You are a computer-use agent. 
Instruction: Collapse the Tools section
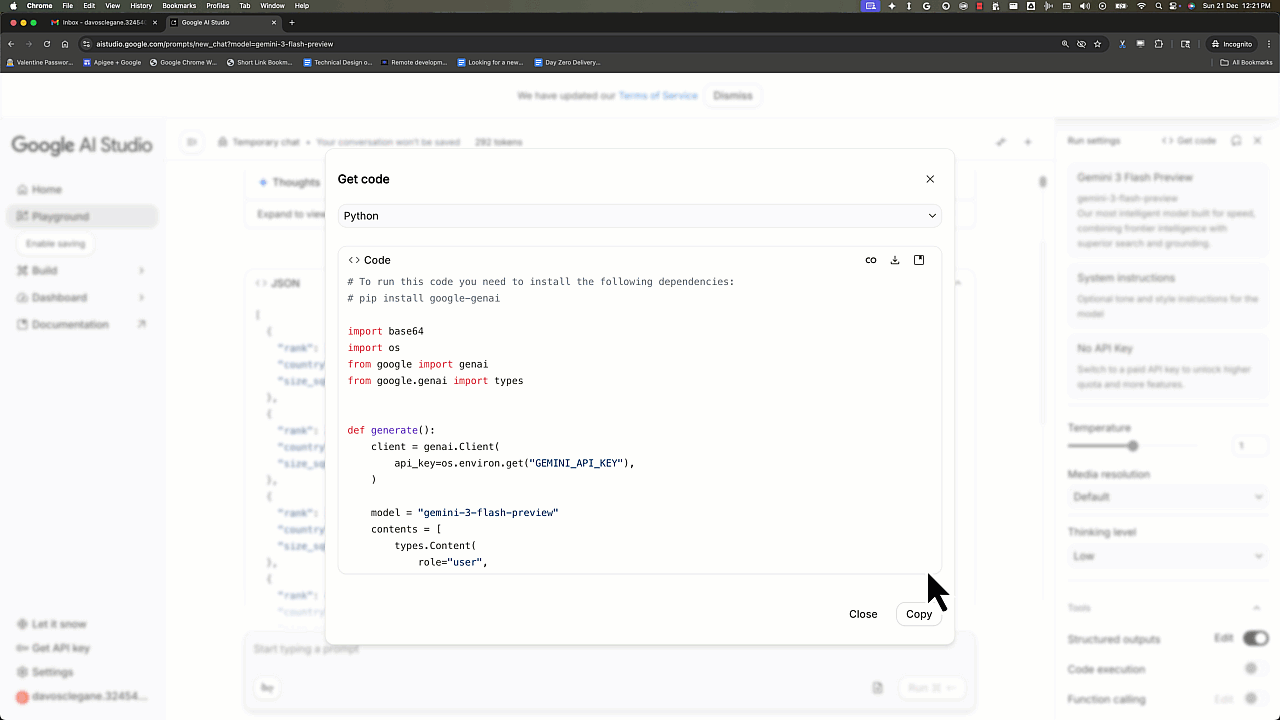click(x=1256, y=608)
